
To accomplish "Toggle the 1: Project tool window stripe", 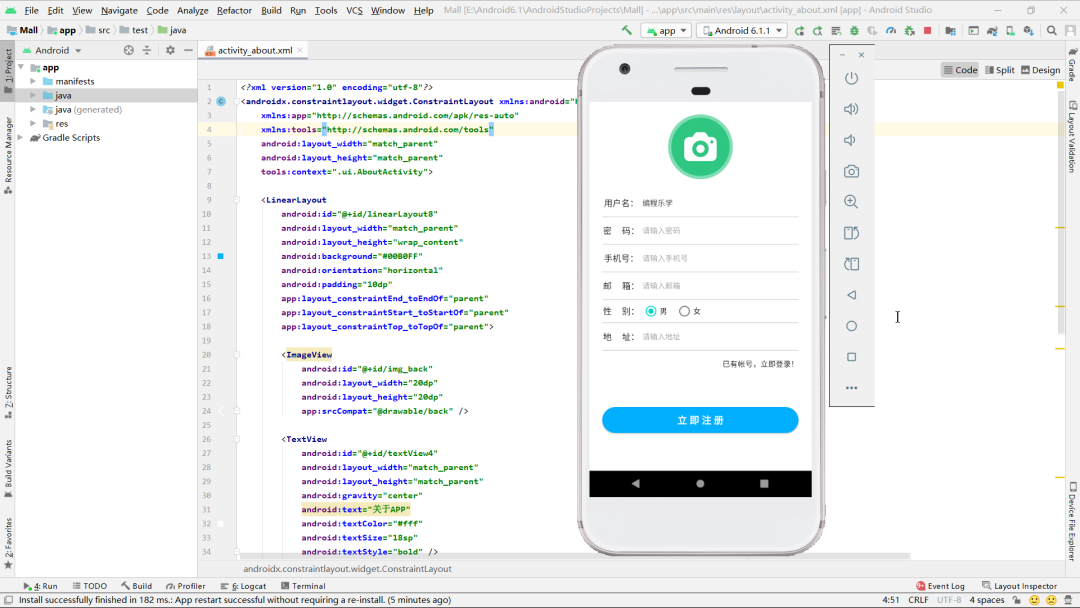I will coord(8,72).
